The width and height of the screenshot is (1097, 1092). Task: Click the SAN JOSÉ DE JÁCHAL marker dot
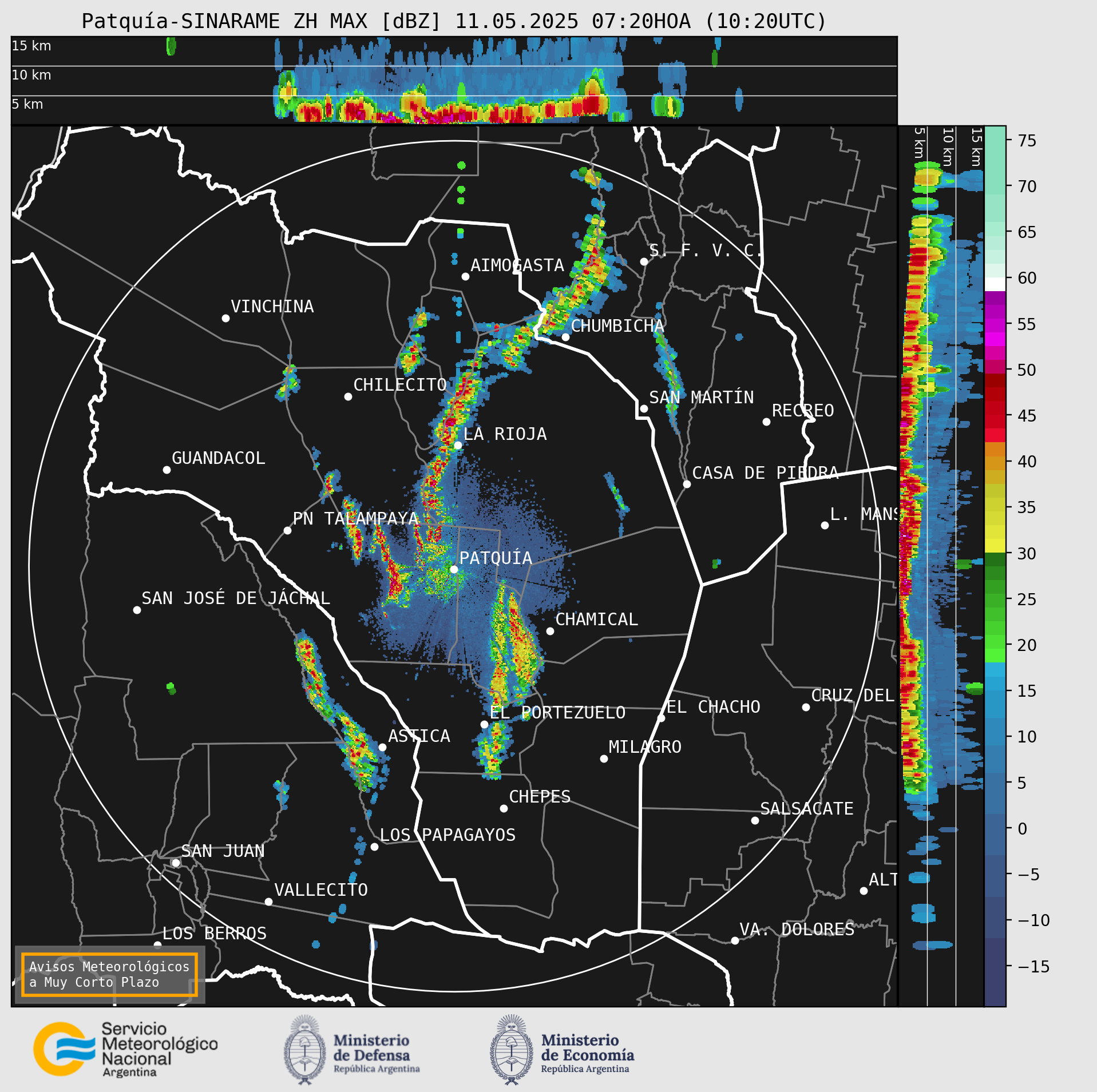tap(137, 610)
